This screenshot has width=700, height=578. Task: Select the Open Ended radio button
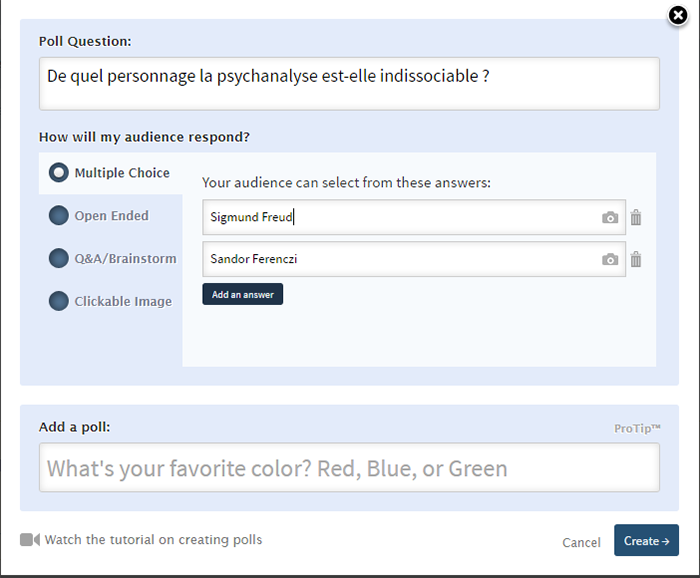pyautogui.click(x=58, y=216)
